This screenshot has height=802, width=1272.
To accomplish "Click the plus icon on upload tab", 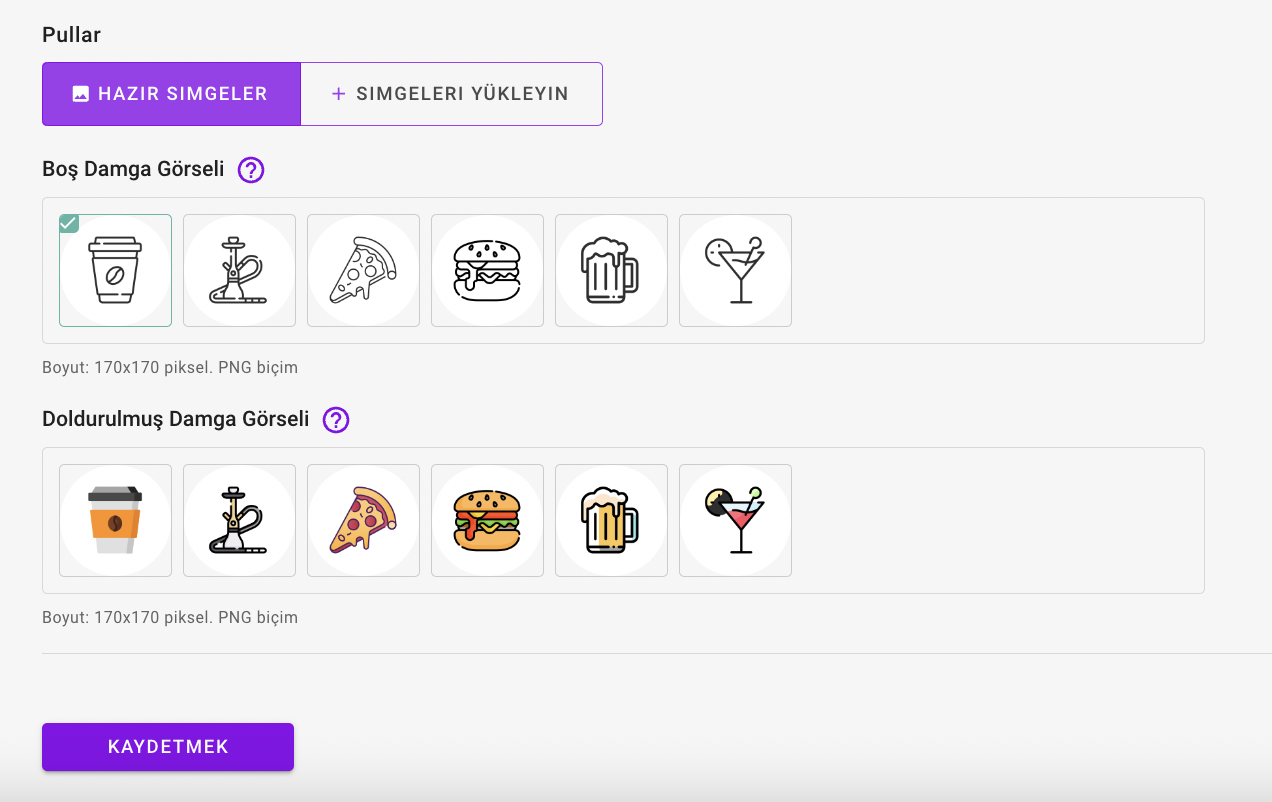I will pyautogui.click(x=338, y=94).
